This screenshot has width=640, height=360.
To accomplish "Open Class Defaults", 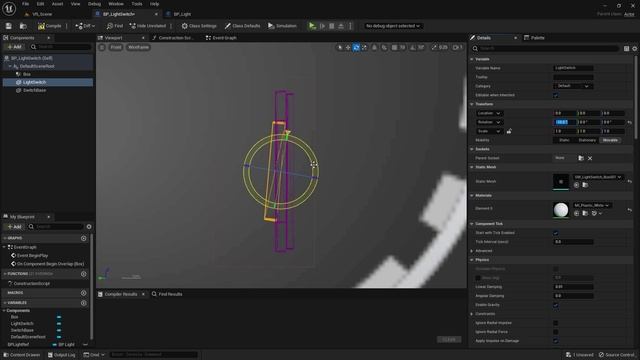I will (242, 26).
